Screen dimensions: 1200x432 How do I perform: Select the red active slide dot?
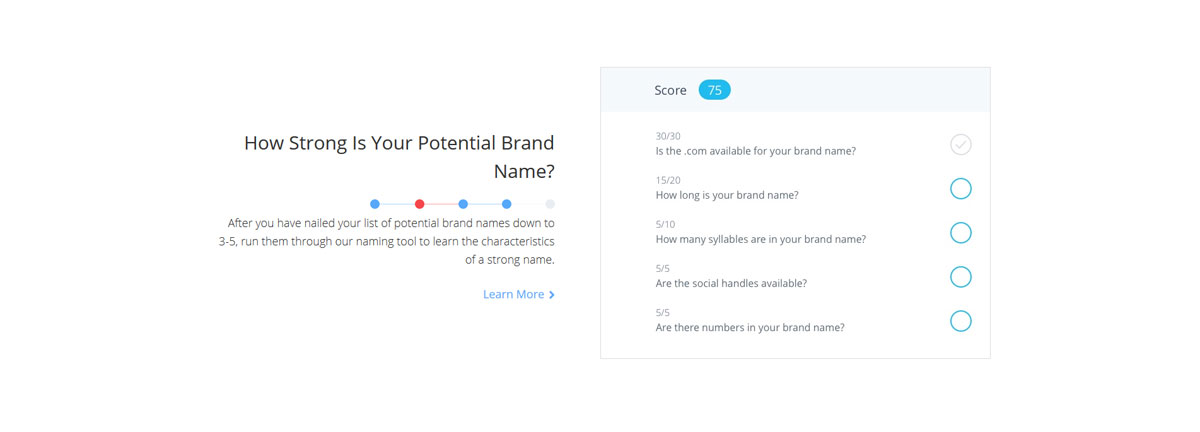point(419,204)
